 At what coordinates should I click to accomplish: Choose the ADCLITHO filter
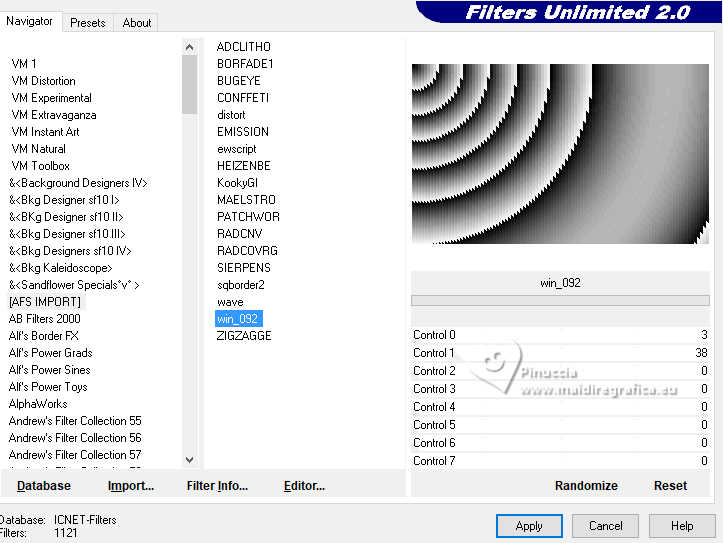[x=243, y=47]
